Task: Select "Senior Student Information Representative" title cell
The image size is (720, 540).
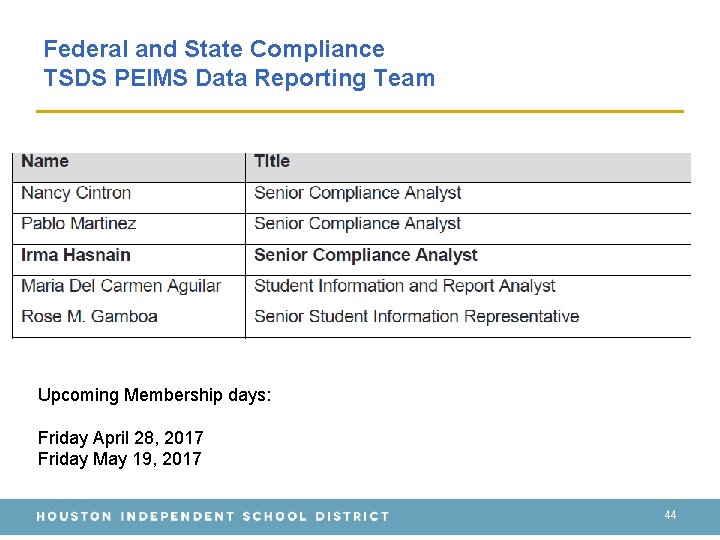Action: click(417, 317)
